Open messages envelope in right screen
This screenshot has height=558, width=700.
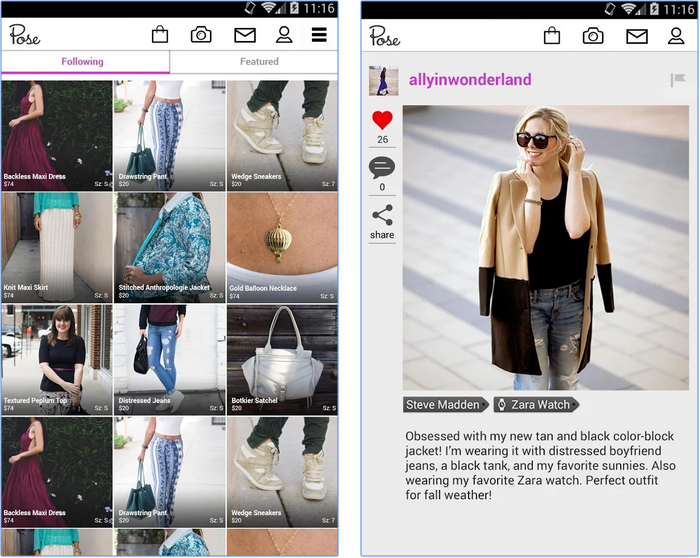point(637,36)
